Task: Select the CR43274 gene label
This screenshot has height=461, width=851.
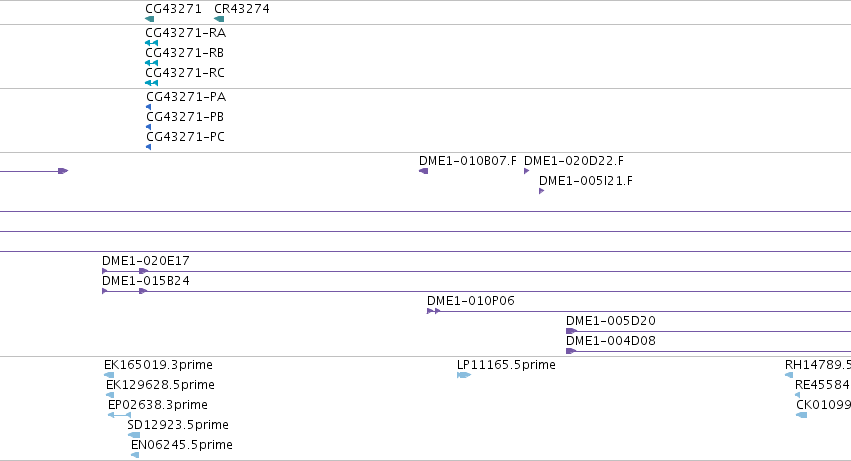Action: click(x=242, y=9)
